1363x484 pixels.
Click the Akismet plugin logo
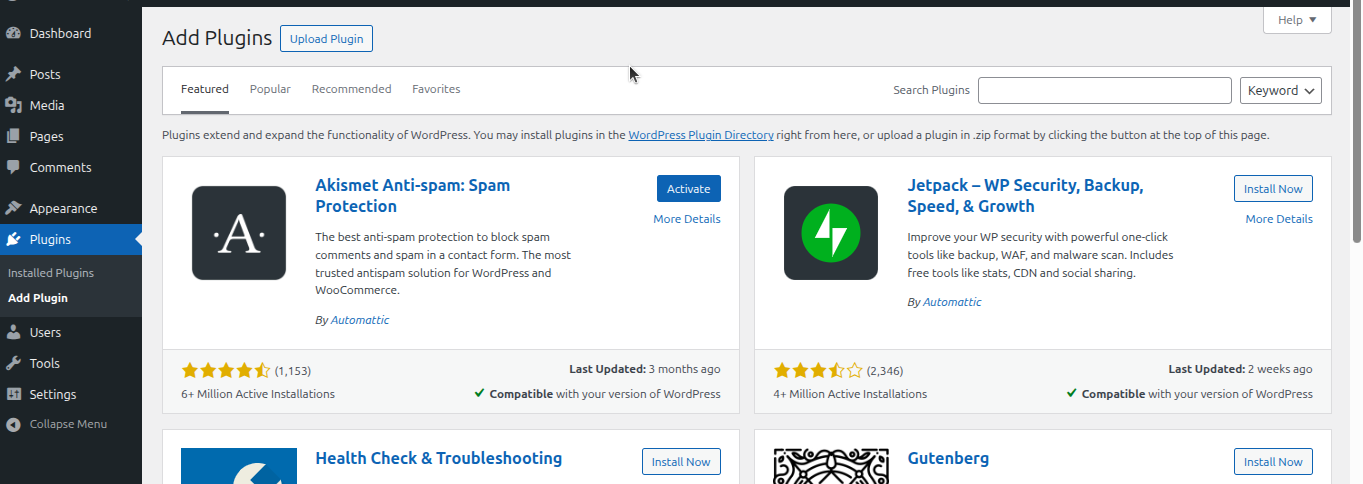coord(239,233)
